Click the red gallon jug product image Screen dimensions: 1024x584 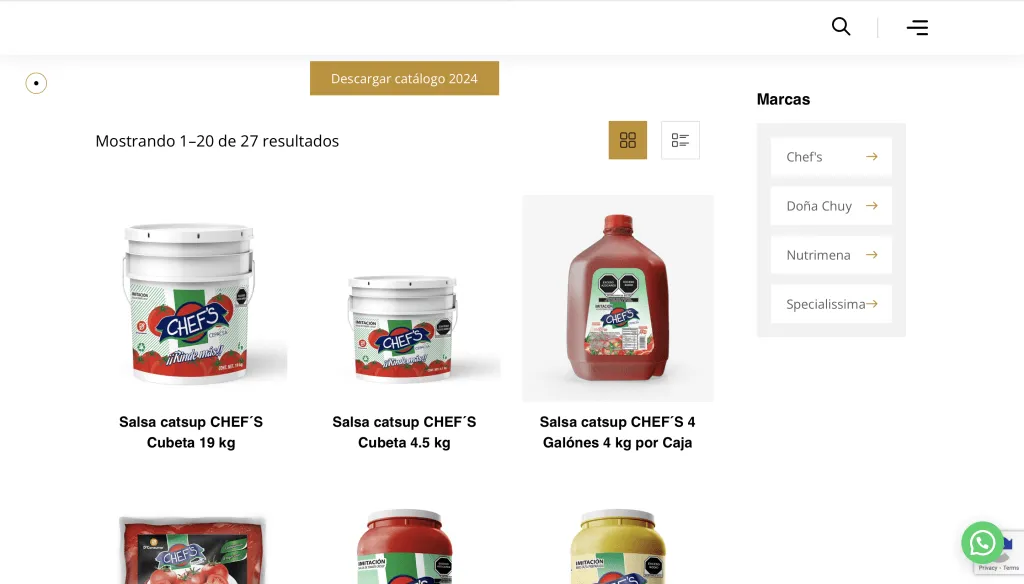pyautogui.click(x=618, y=298)
